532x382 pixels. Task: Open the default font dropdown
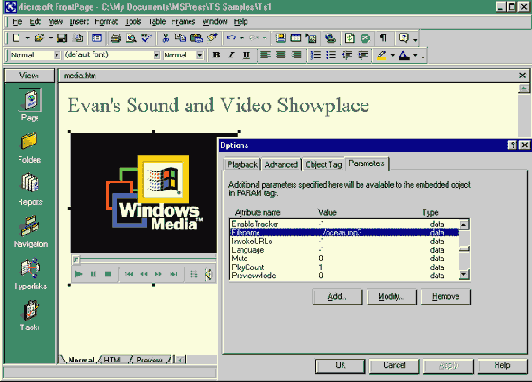point(156,55)
